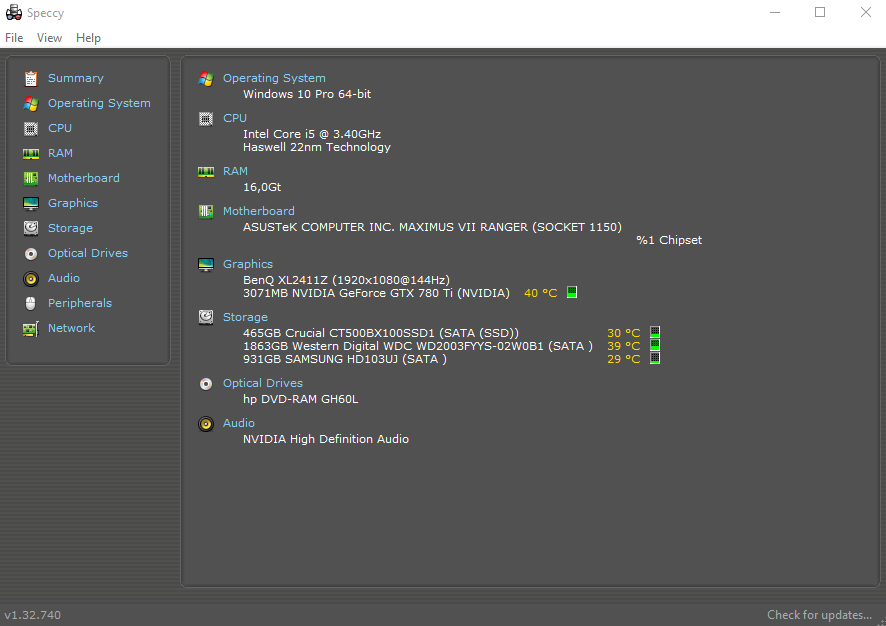View Peripherals from the sidebar

tap(80, 303)
